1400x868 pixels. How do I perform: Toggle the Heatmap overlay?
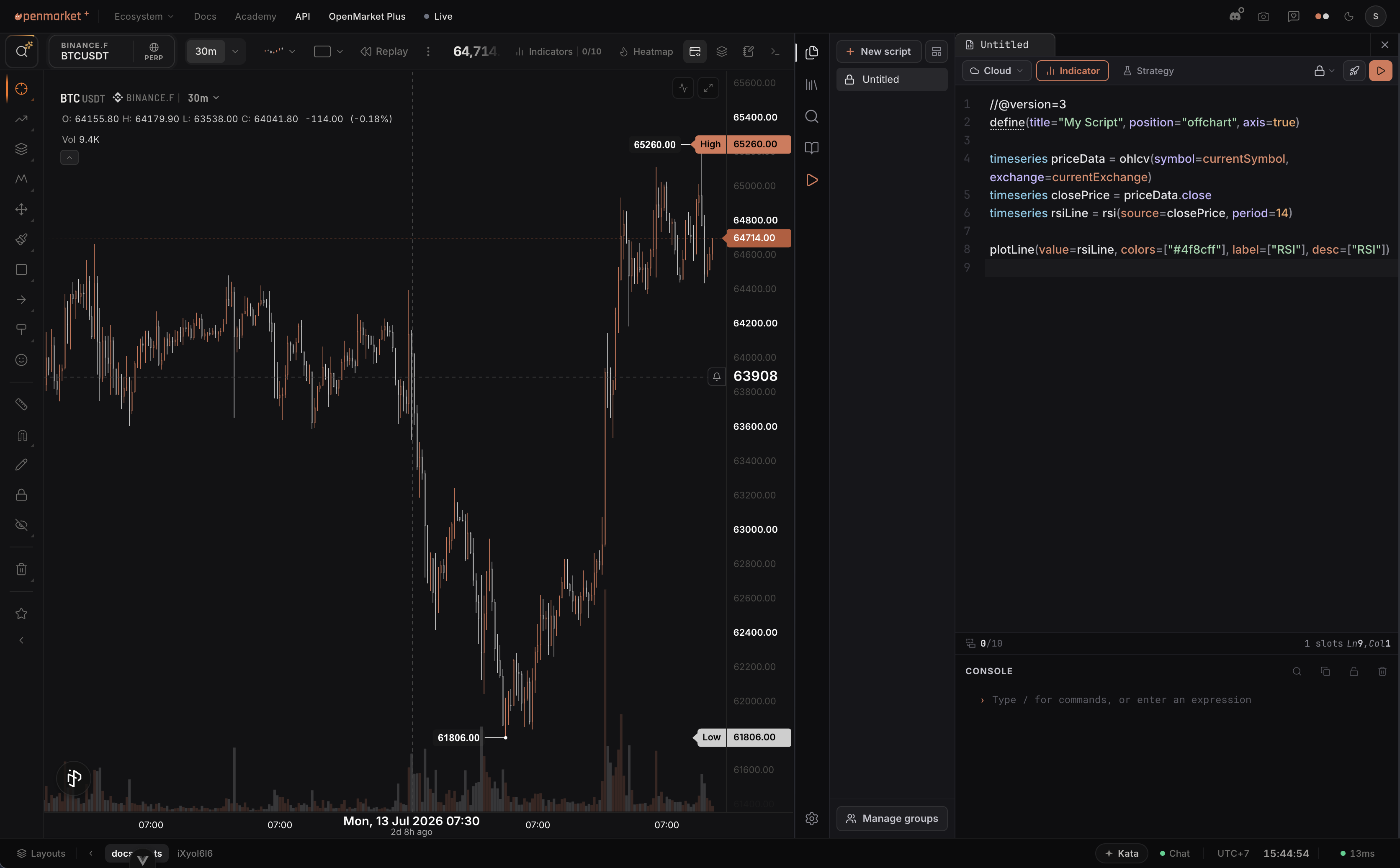pos(646,51)
